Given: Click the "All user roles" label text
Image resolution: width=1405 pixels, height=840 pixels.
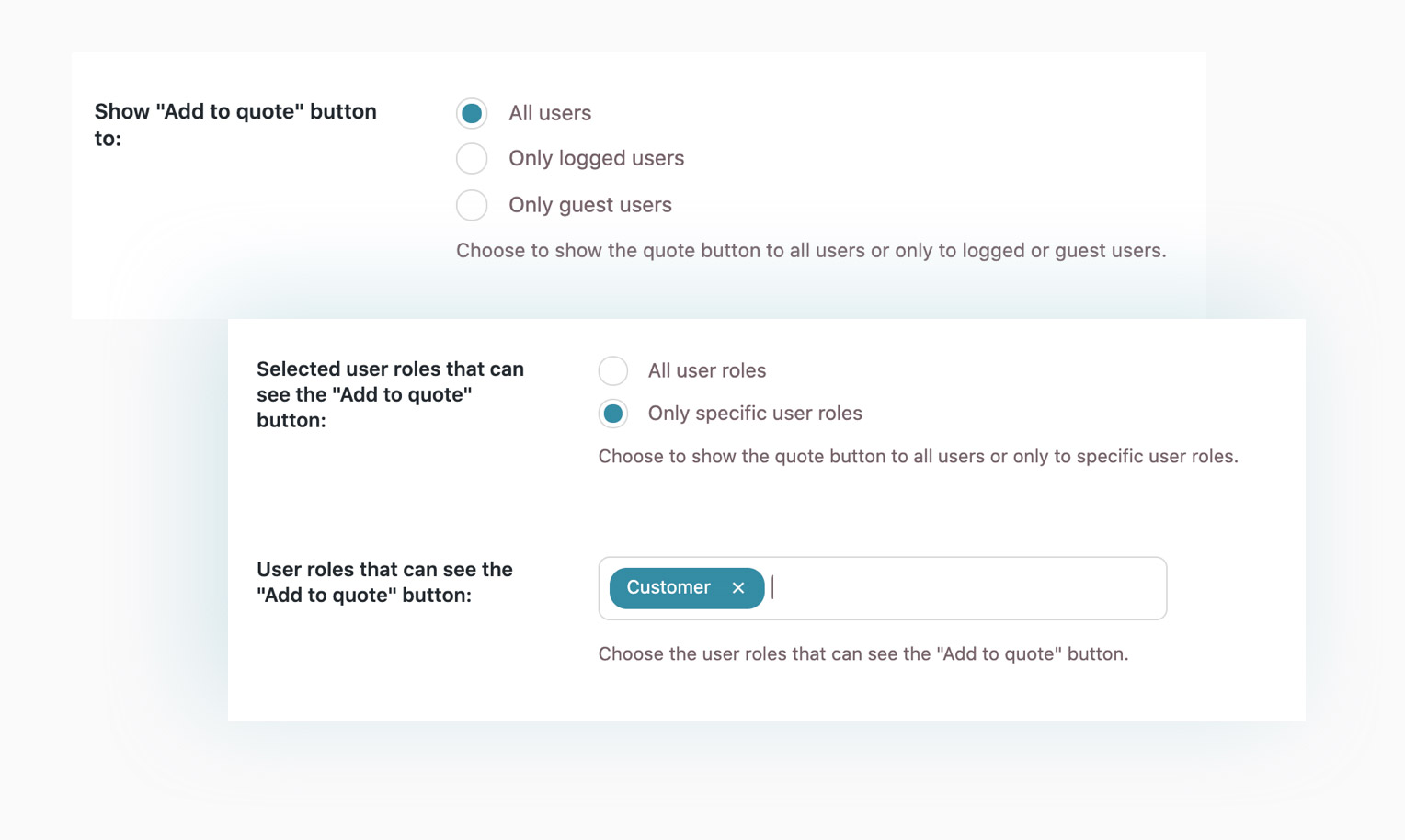Looking at the screenshot, I should (707, 370).
